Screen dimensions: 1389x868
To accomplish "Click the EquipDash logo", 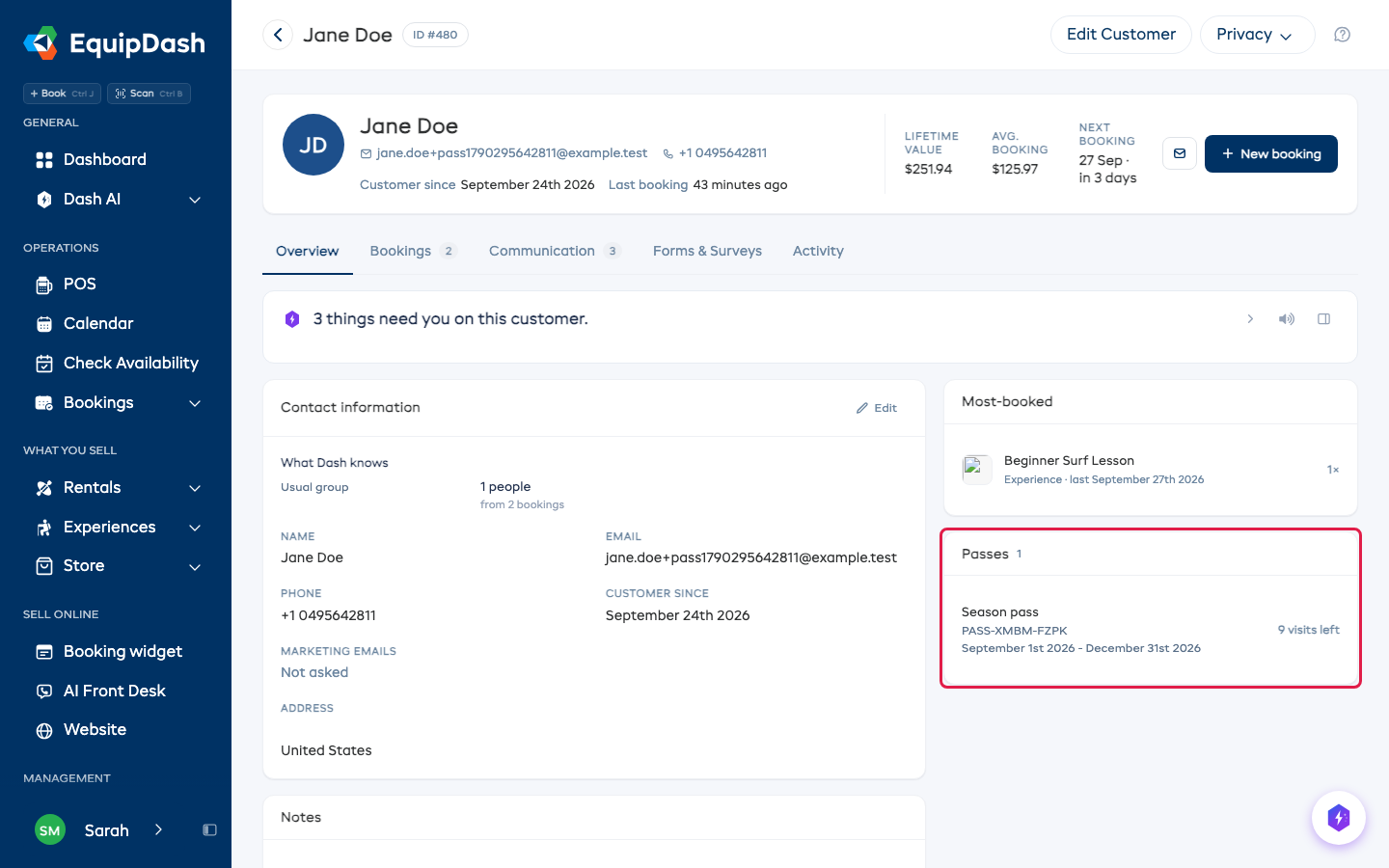I will (x=115, y=43).
